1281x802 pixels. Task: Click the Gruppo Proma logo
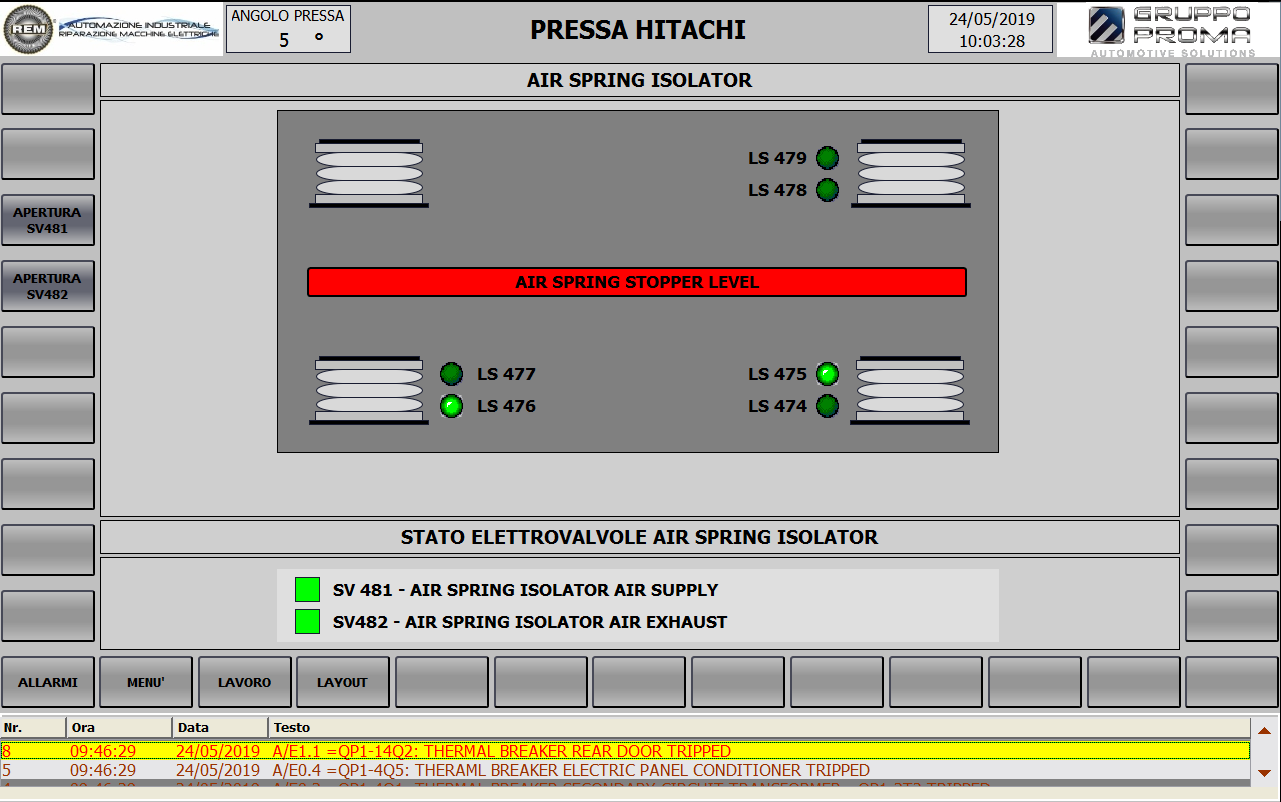pyautogui.click(x=1170, y=30)
